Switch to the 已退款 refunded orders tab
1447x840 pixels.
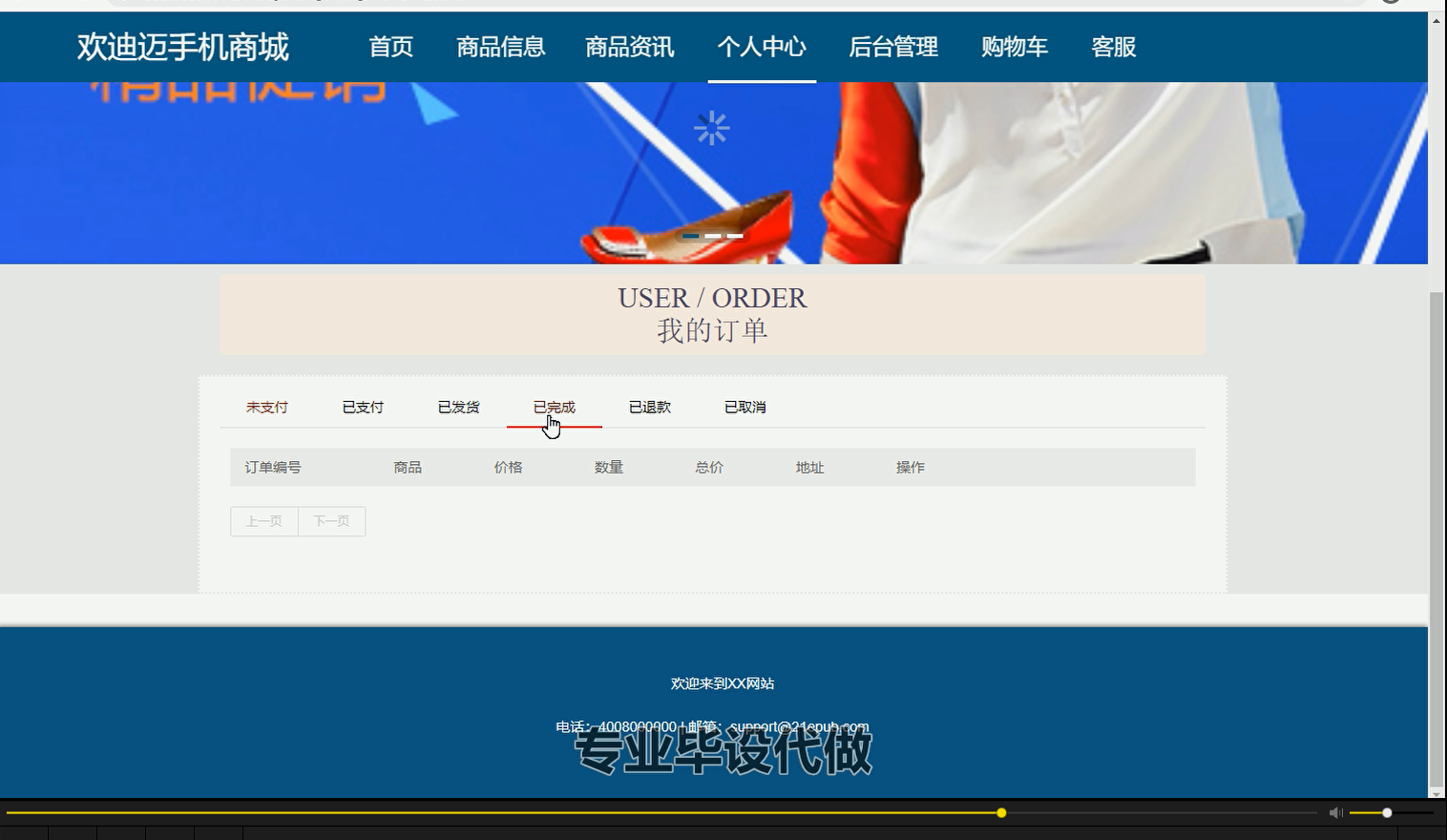pyautogui.click(x=650, y=407)
